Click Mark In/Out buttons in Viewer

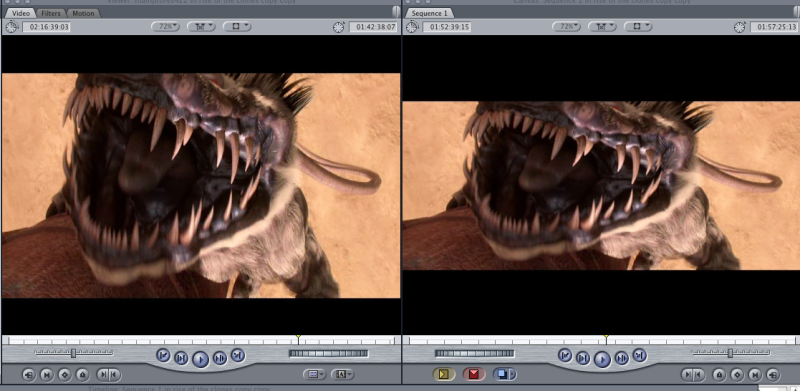point(109,375)
